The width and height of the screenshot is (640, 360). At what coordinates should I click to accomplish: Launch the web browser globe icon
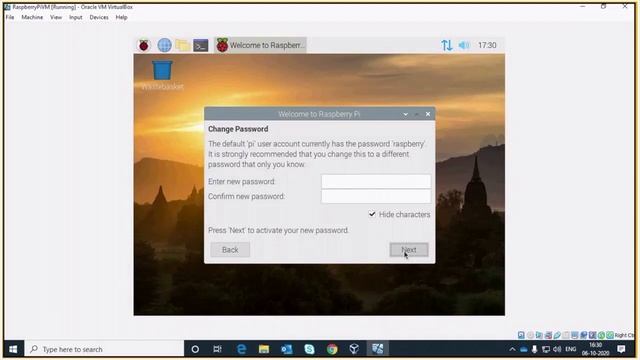tap(164, 45)
